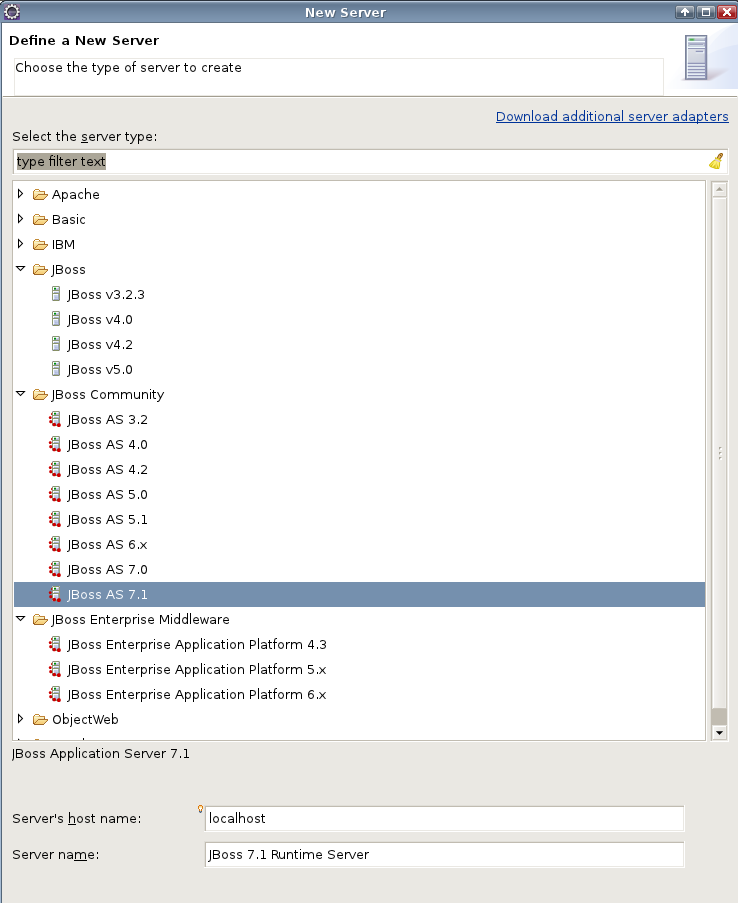738x903 pixels.
Task: Pick the JBoss AS 4.2 label
Action: click(107, 470)
